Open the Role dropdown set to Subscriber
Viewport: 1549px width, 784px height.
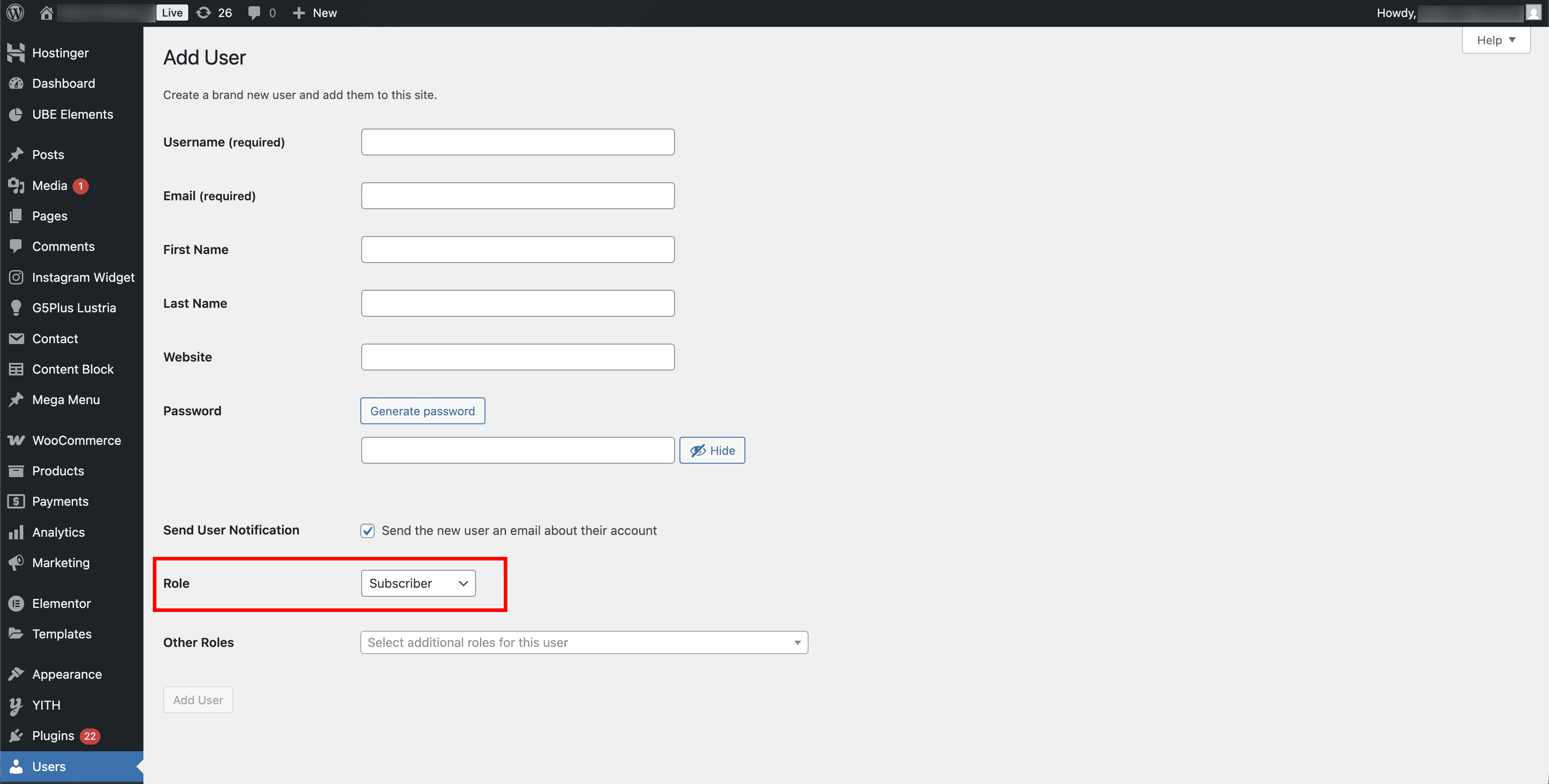418,583
